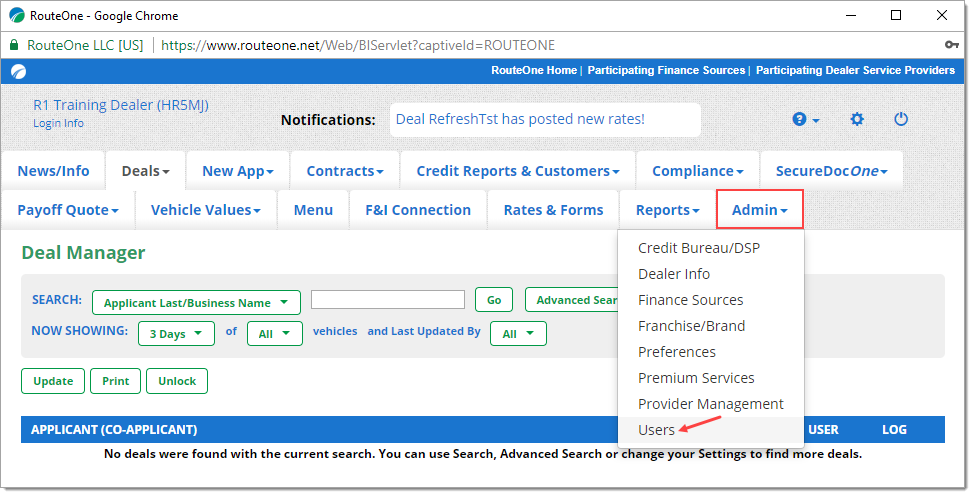Expand the Vehicle Values menu
This screenshot has width=972, height=495.
click(206, 210)
